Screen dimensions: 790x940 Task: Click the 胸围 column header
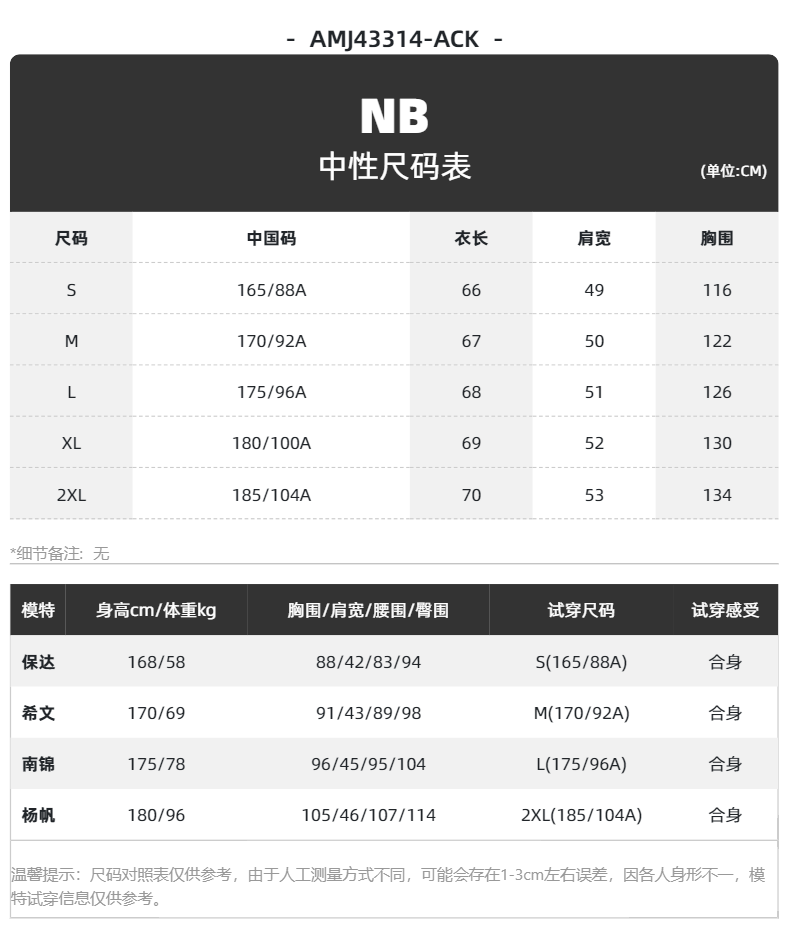tap(717, 238)
